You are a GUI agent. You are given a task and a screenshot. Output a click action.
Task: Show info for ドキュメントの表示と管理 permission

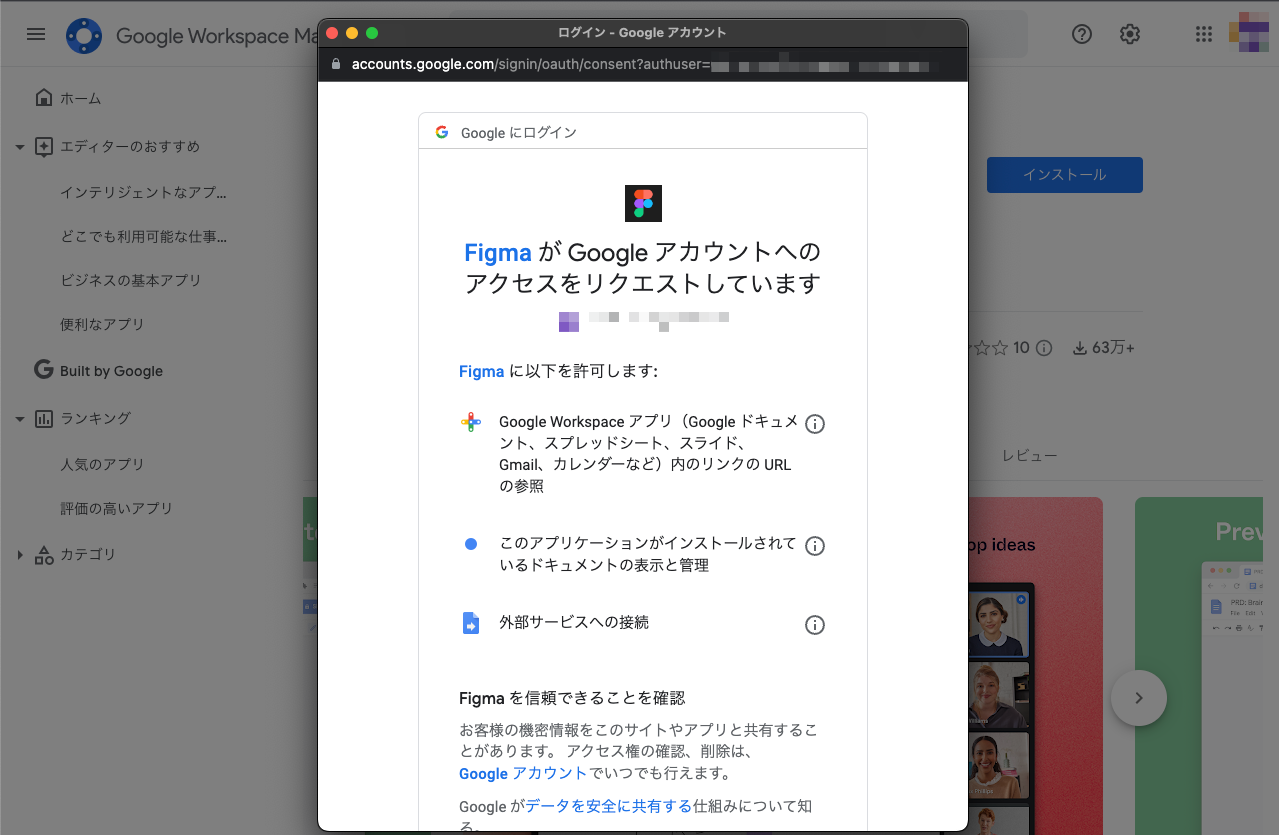tap(815, 546)
